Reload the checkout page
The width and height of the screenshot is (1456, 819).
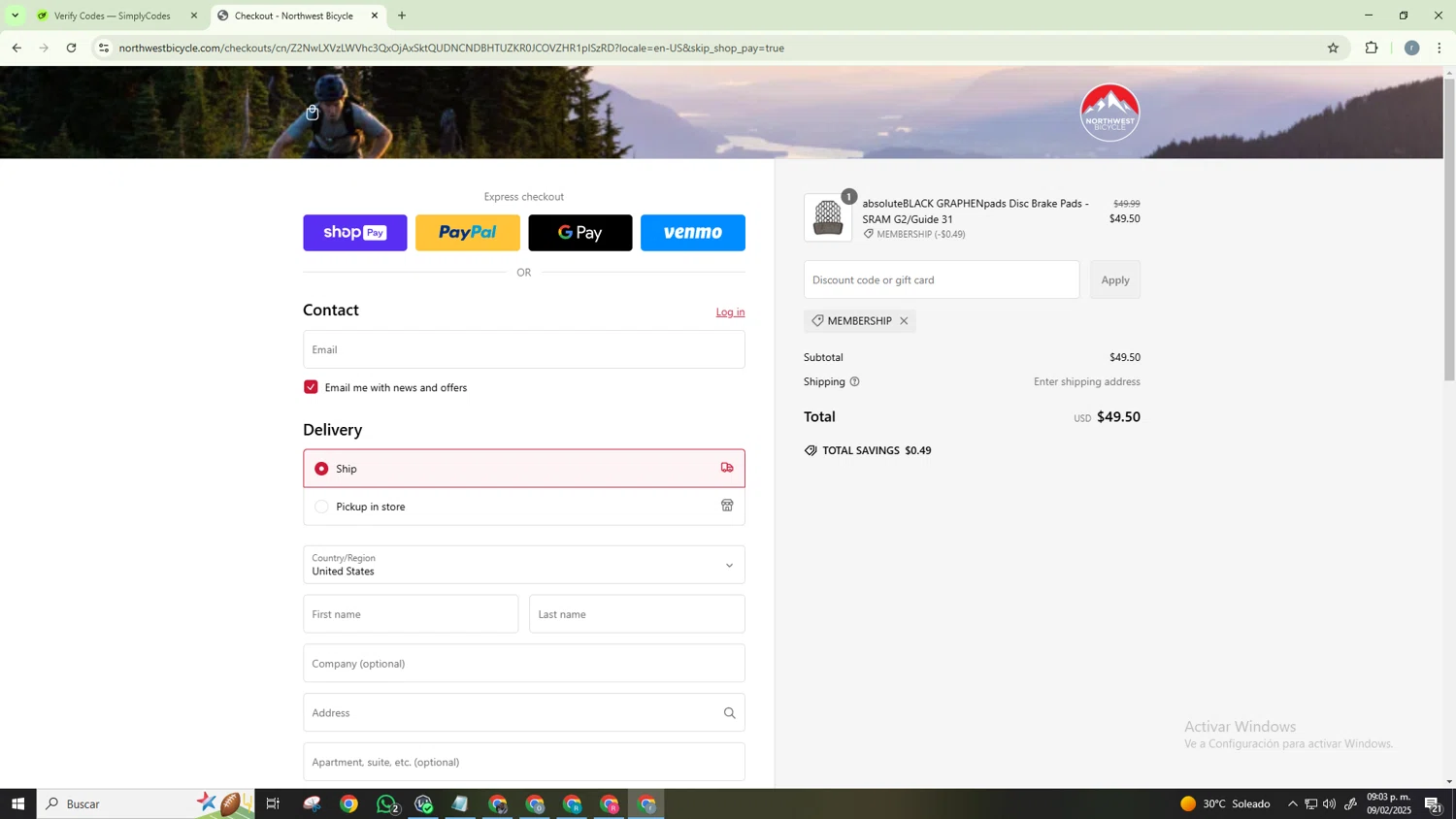pos(72,48)
